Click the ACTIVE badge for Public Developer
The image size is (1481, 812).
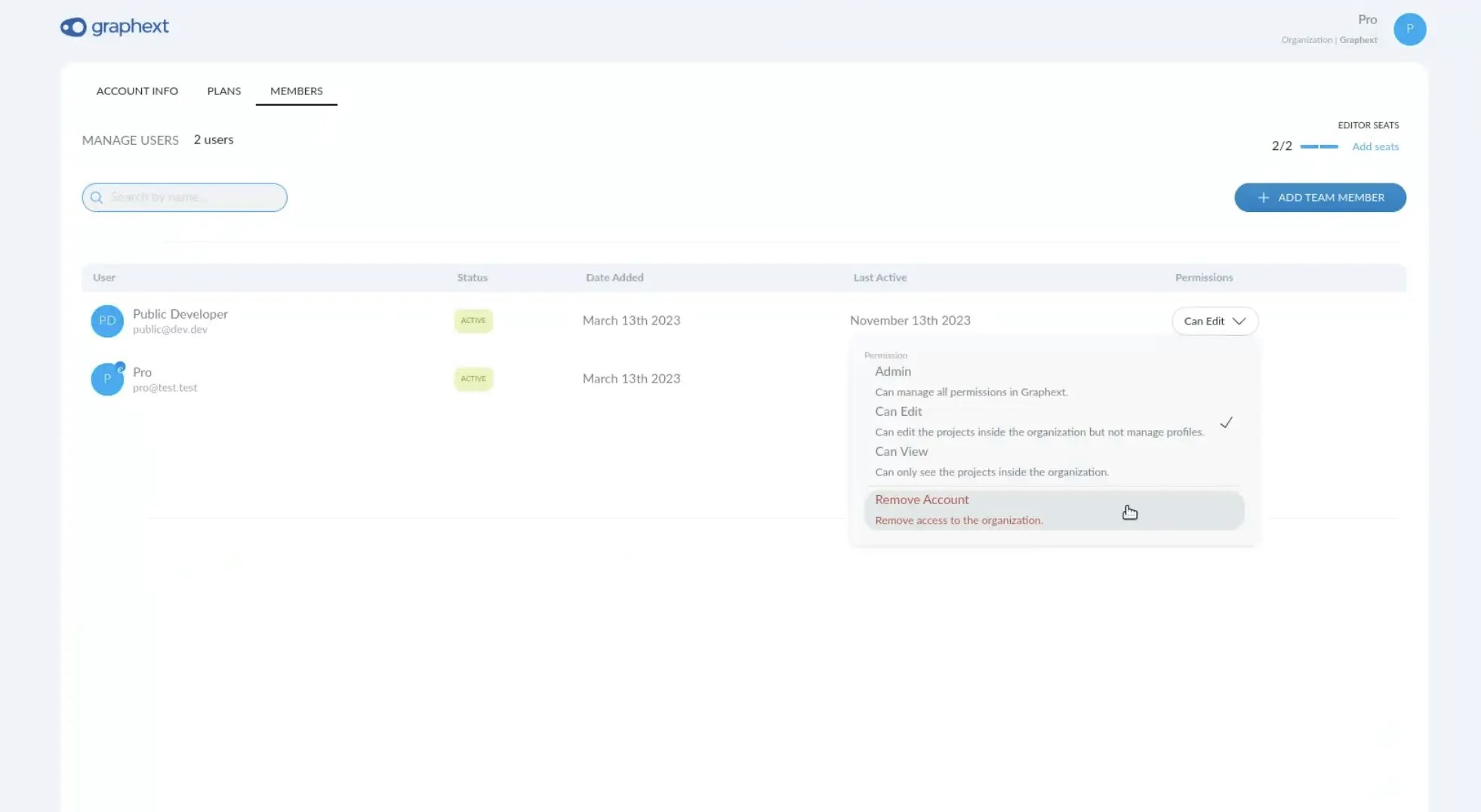pyautogui.click(x=473, y=320)
